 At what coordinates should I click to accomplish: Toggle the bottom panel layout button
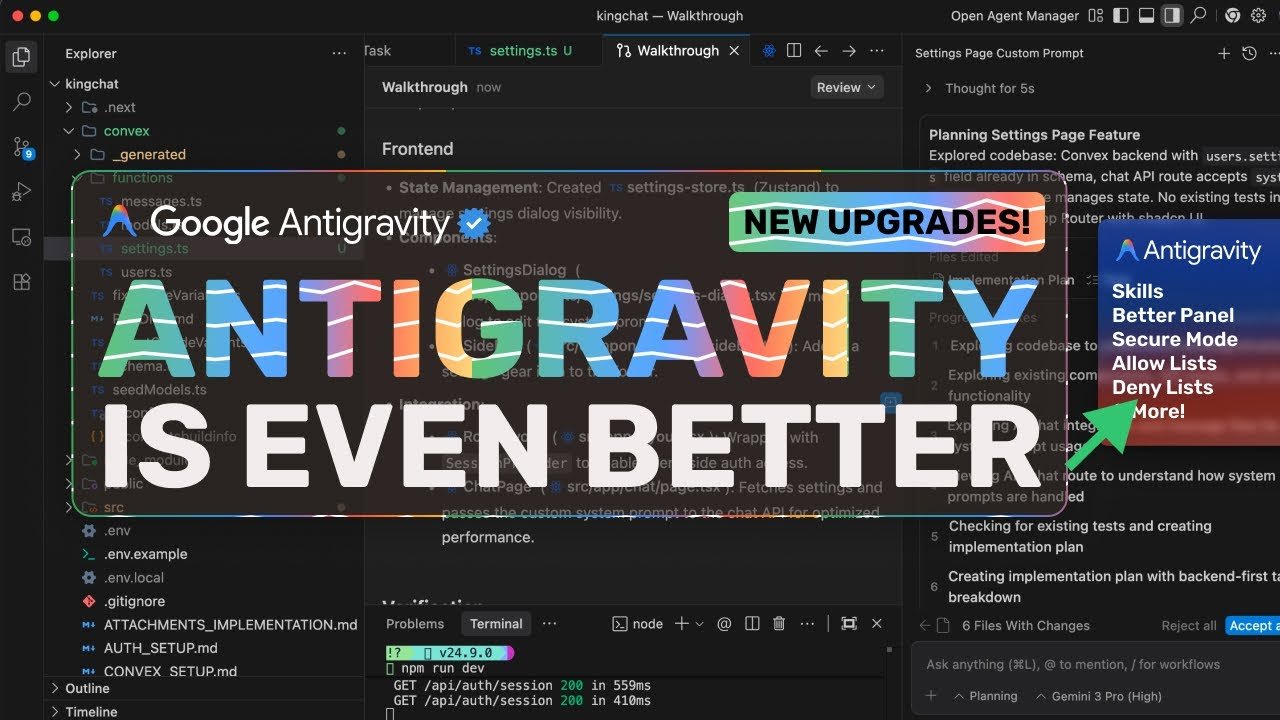click(1146, 16)
